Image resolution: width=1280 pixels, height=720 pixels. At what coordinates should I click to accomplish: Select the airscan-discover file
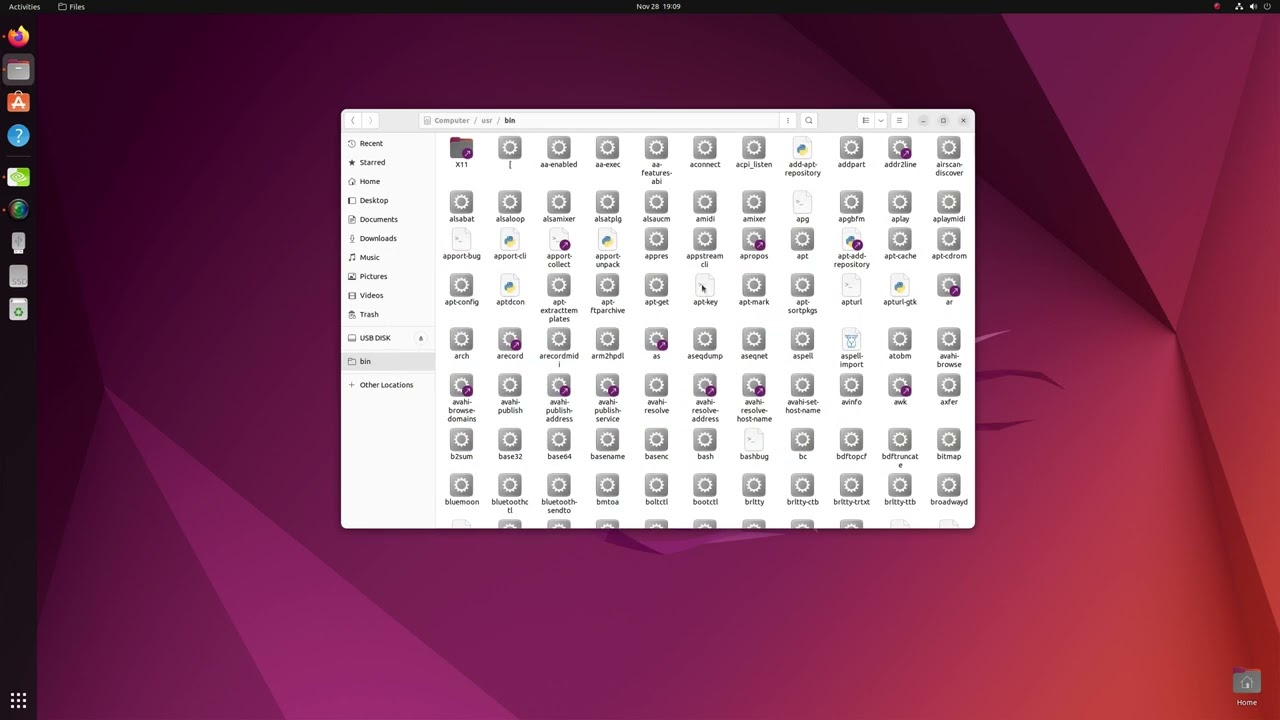(x=949, y=157)
